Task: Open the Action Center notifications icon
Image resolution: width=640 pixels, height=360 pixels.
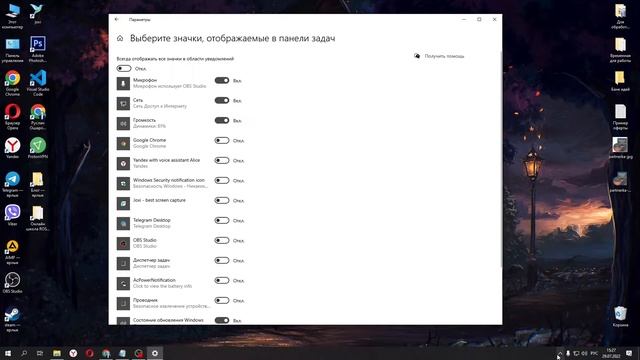Action: click(x=629, y=353)
